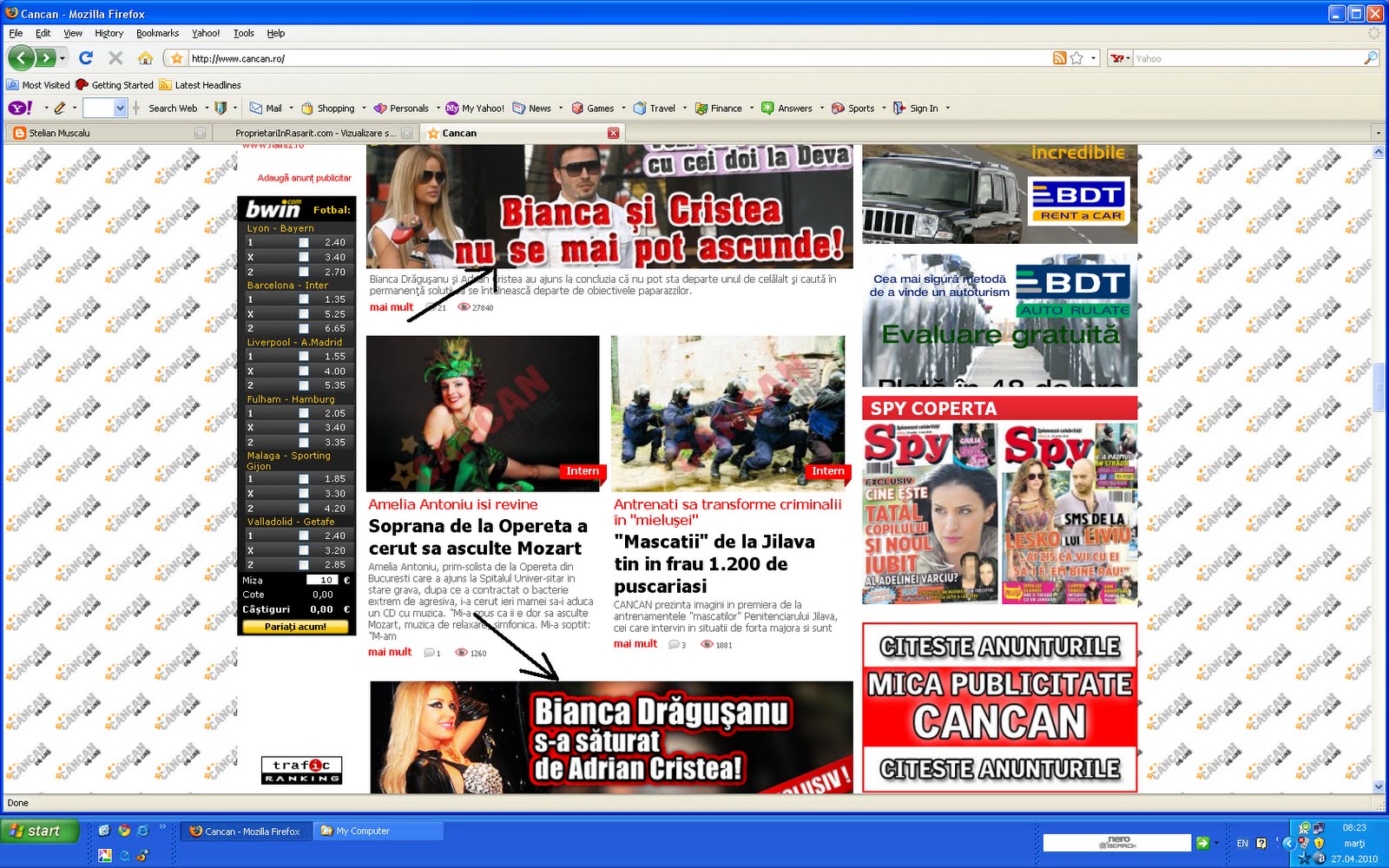
Task: Open the list-all-tabs dropdown
Action: point(1378,133)
